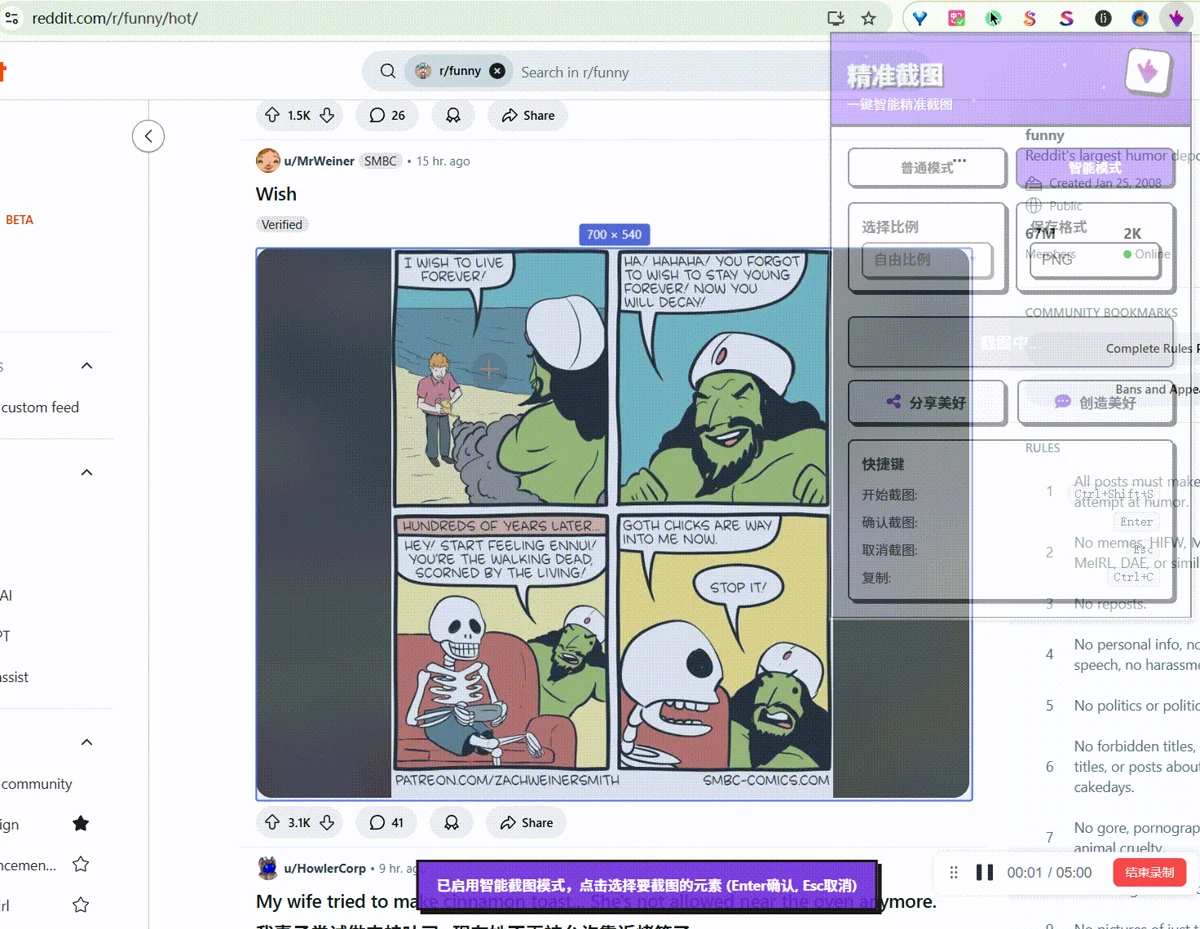This screenshot has height=929, width=1200.
Task: Open the 41 comments on the Wish post
Action: [386, 822]
